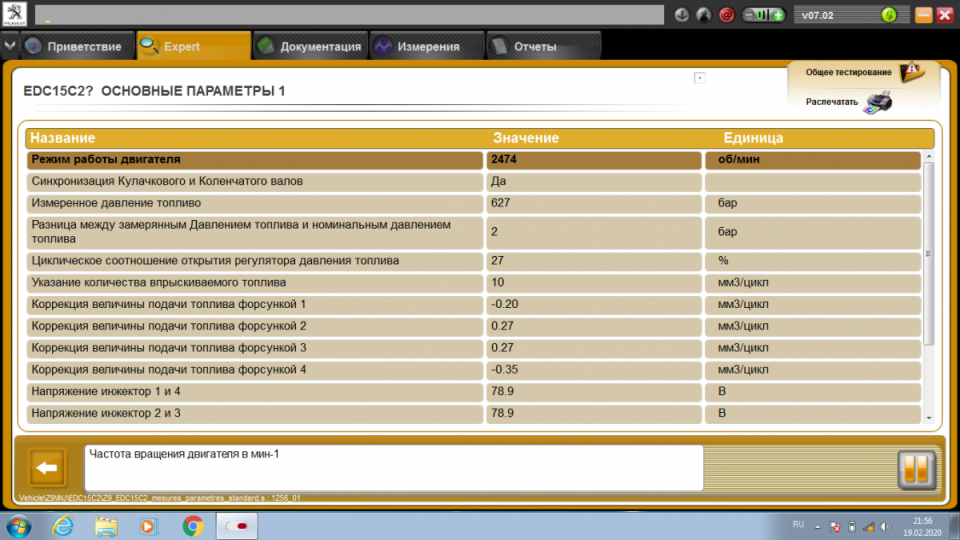This screenshot has height=540, width=960.
Task: Click the anchor icon in top bar
Action: tap(682, 15)
